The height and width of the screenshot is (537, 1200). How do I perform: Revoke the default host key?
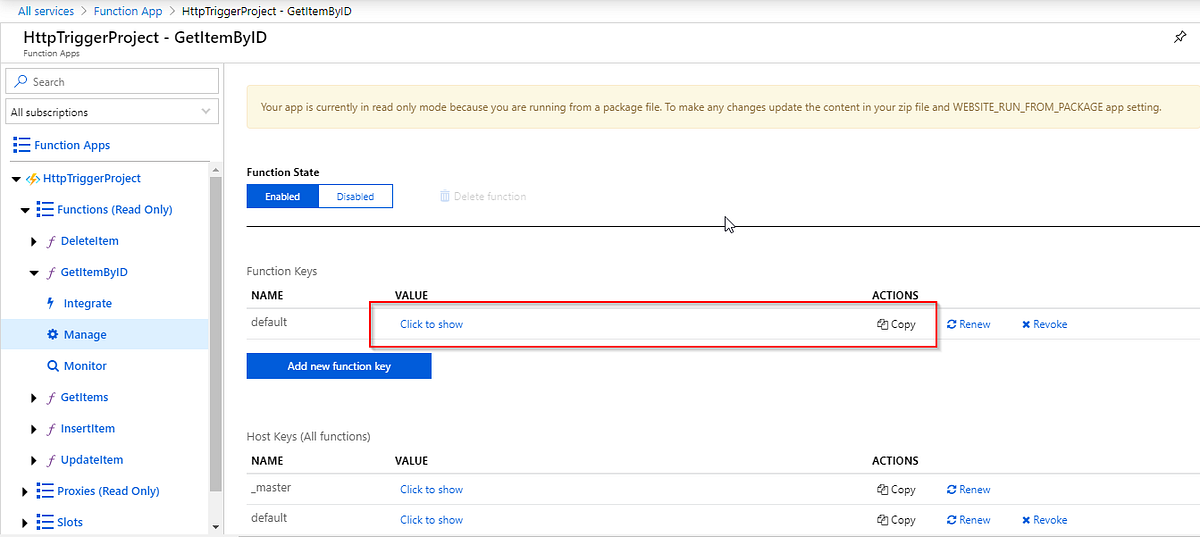1044,520
